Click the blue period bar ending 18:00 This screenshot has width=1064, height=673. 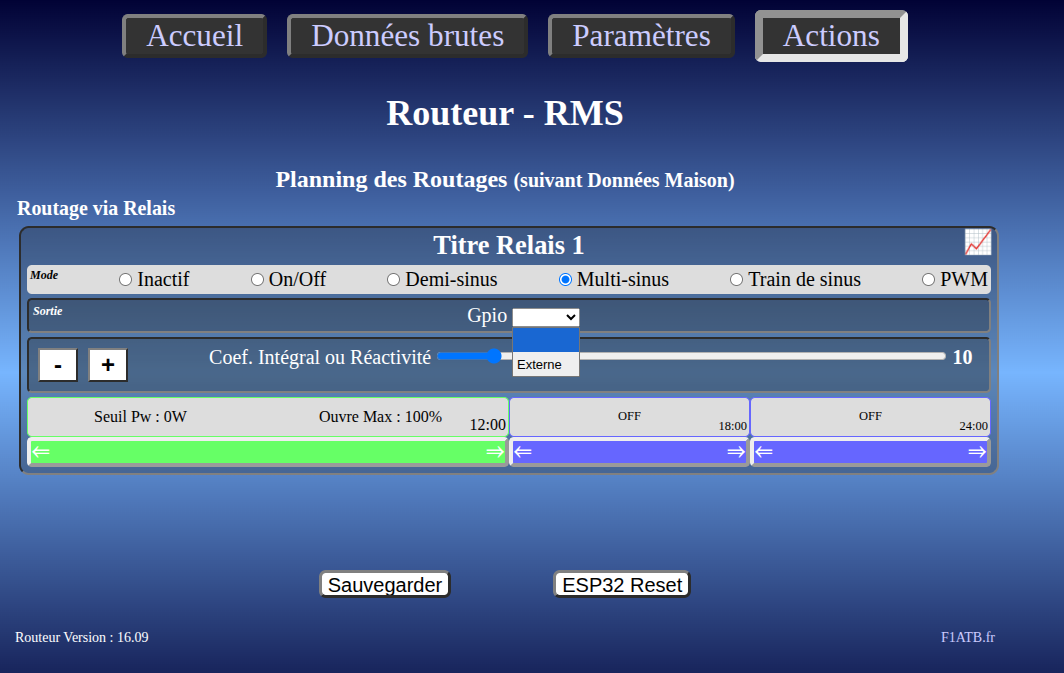coord(629,452)
